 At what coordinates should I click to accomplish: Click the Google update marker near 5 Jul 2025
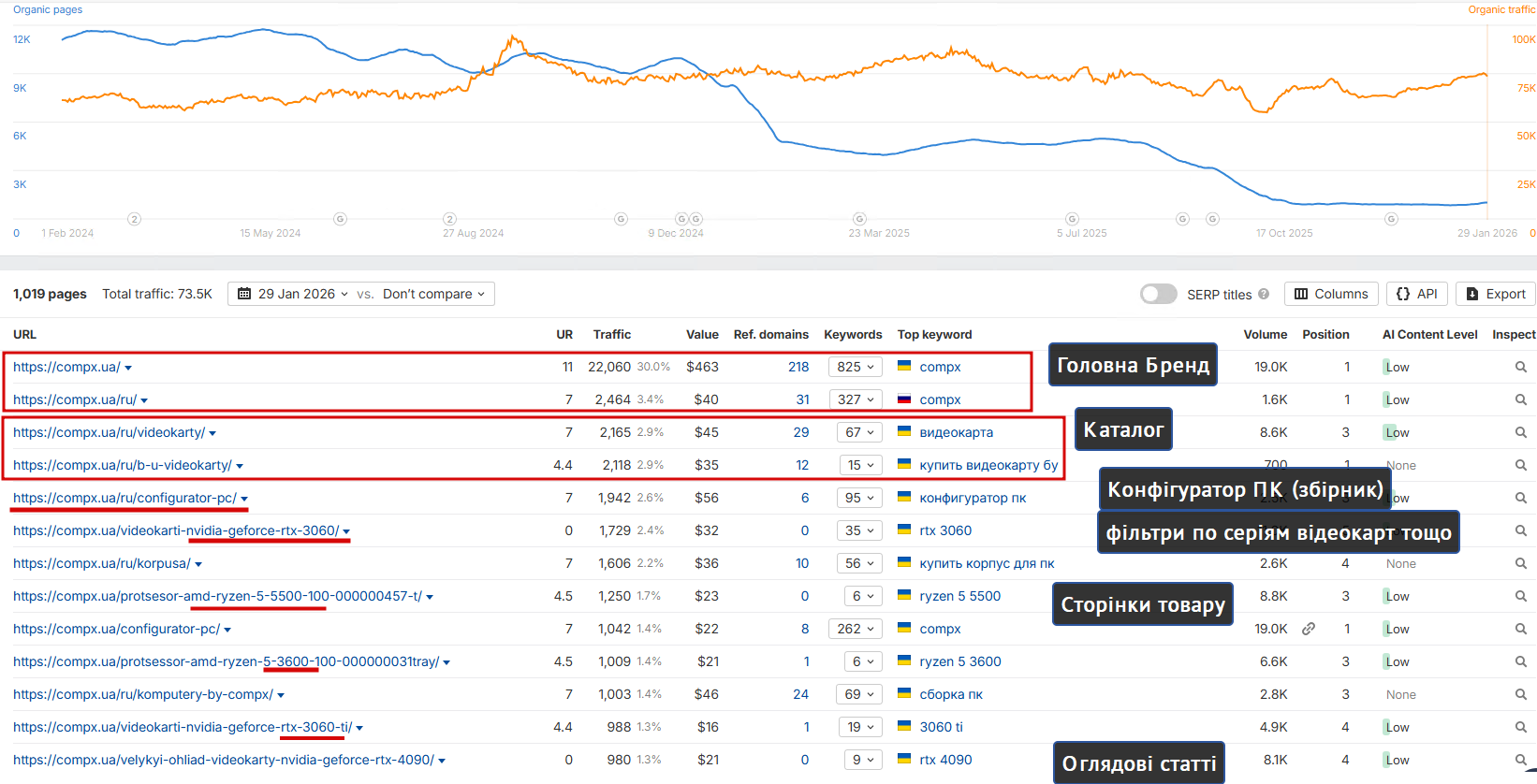click(1072, 219)
